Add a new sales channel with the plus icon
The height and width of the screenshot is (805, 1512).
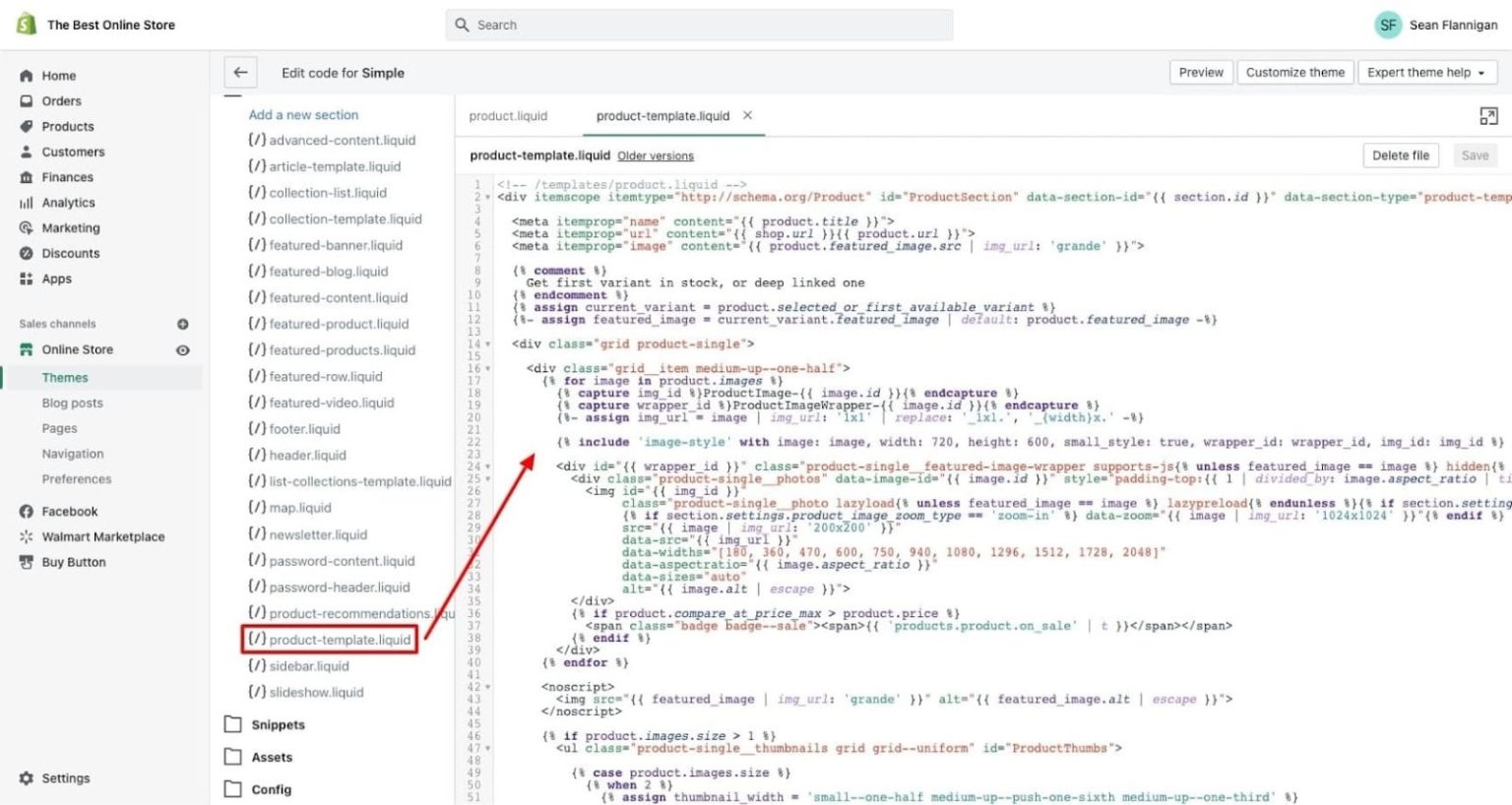pos(183,324)
